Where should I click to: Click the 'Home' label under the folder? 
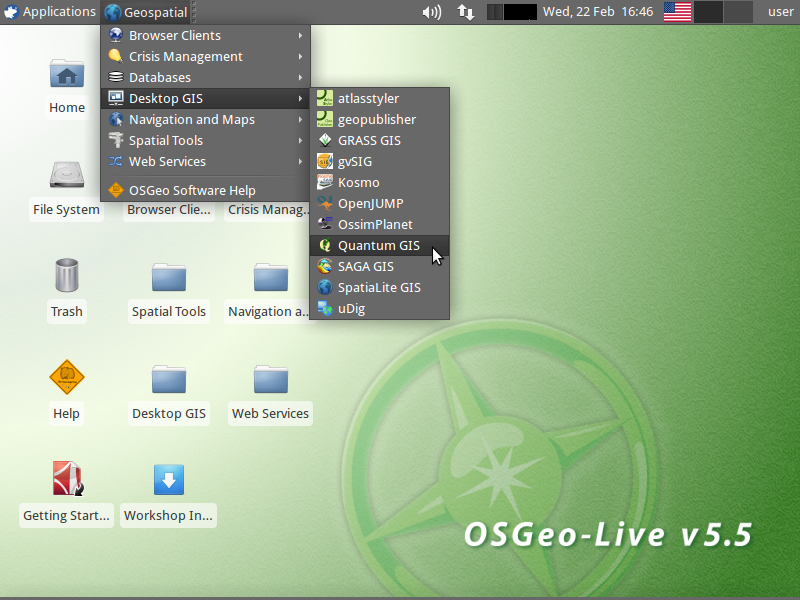[x=67, y=107]
